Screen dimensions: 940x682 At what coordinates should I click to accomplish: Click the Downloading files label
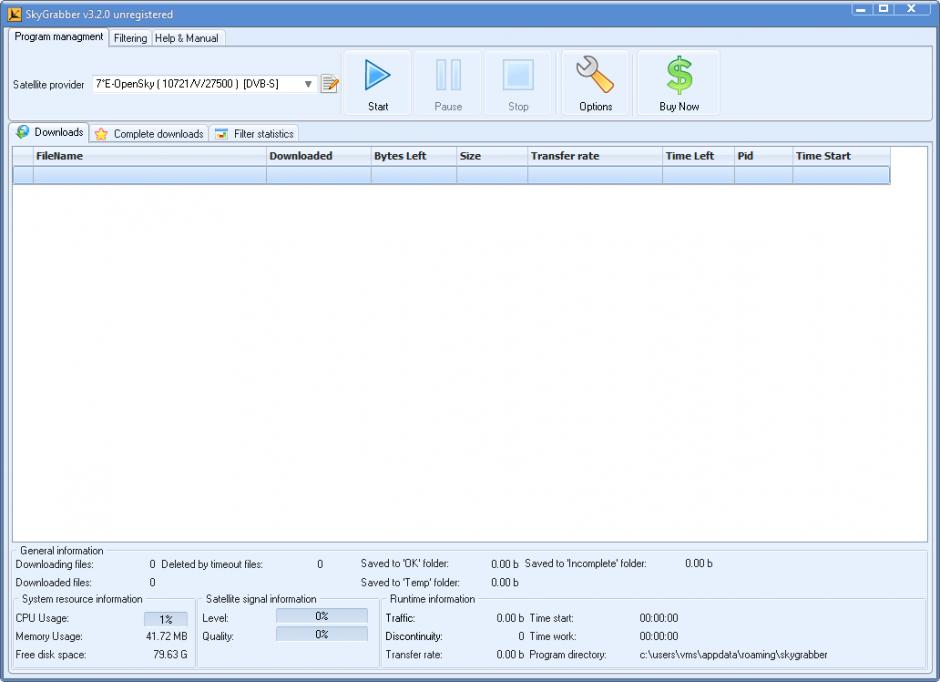(55, 564)
